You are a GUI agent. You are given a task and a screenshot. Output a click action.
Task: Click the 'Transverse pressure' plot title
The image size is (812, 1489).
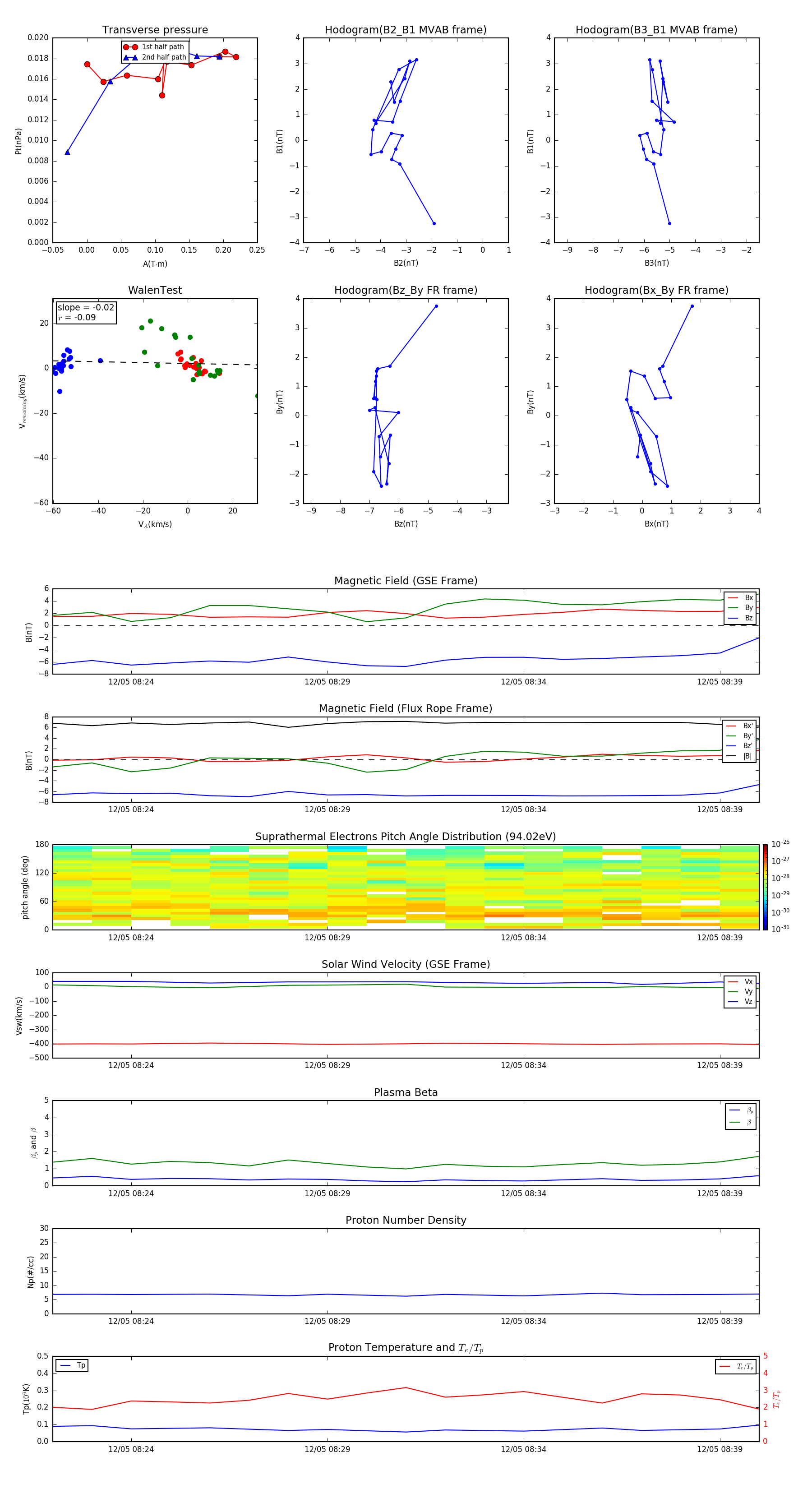point(155,30)
